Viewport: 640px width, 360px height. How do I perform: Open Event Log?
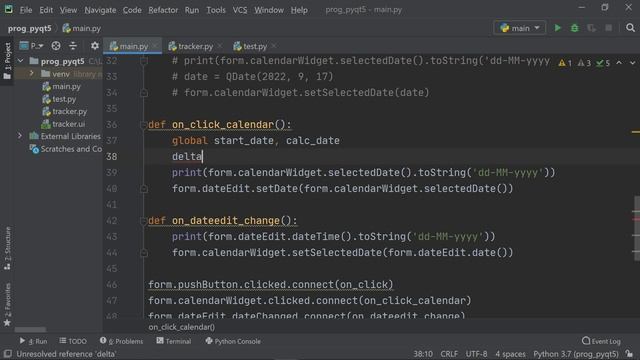coord(601,341)
